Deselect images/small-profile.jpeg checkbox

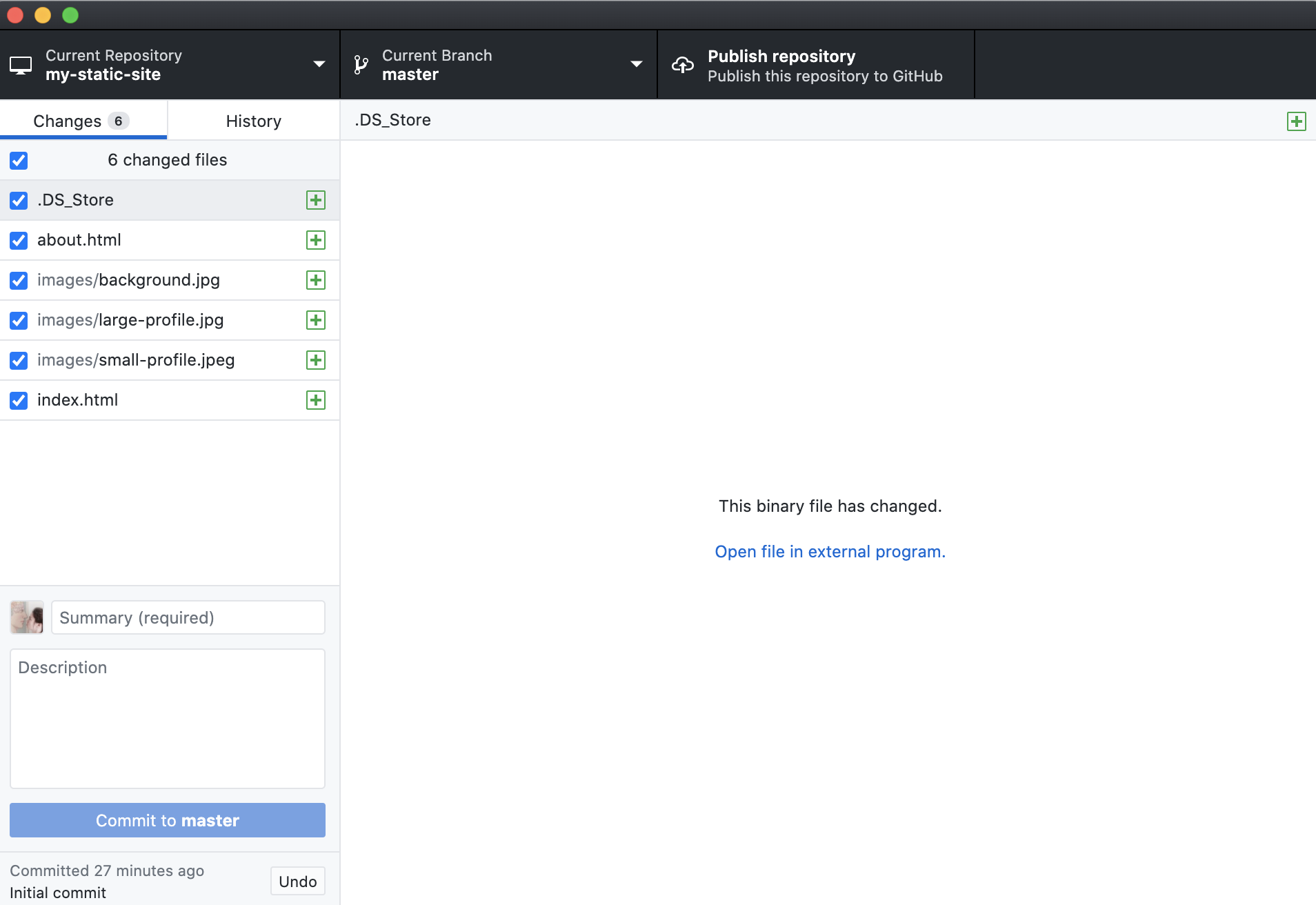coord(19,361)
